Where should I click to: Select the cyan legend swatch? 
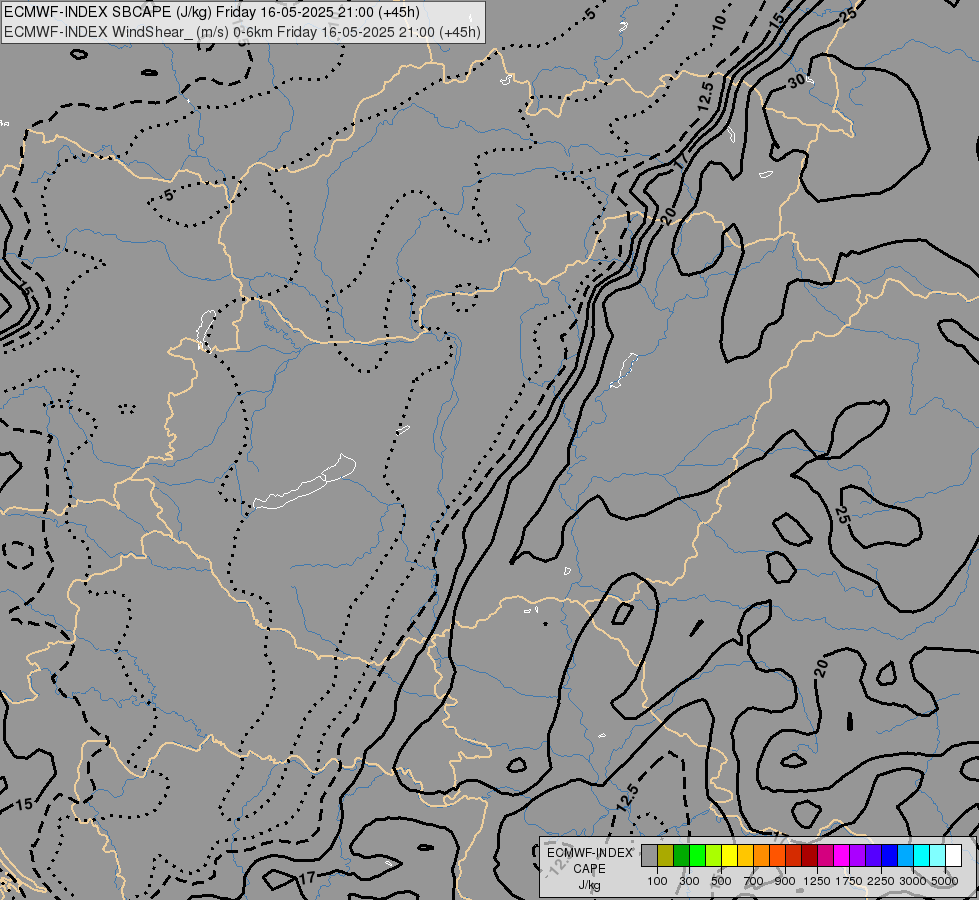coord(922,856)
